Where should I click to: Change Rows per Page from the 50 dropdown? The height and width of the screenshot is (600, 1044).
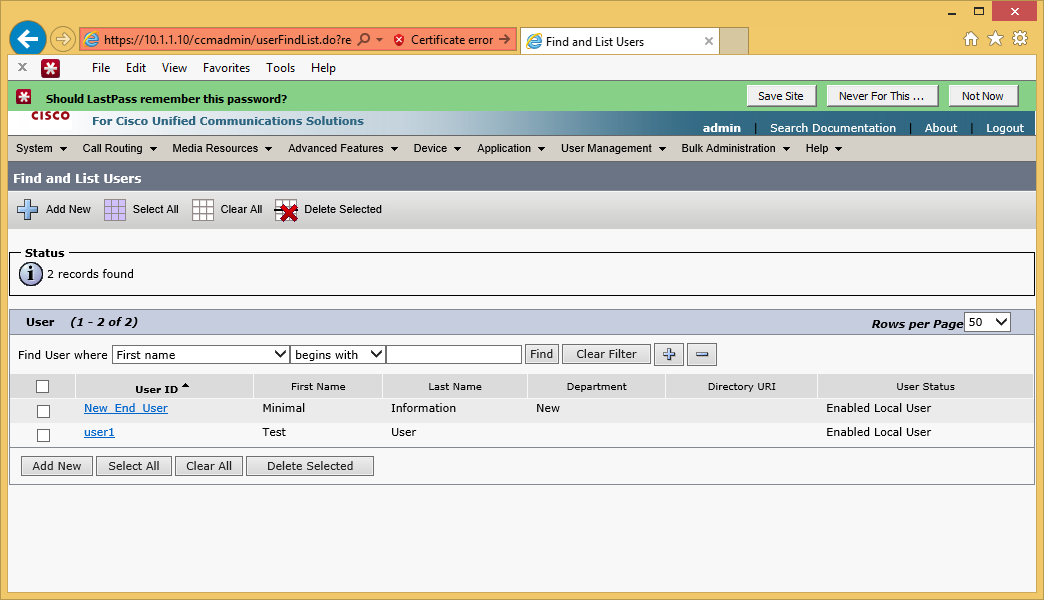coord(987,321)
